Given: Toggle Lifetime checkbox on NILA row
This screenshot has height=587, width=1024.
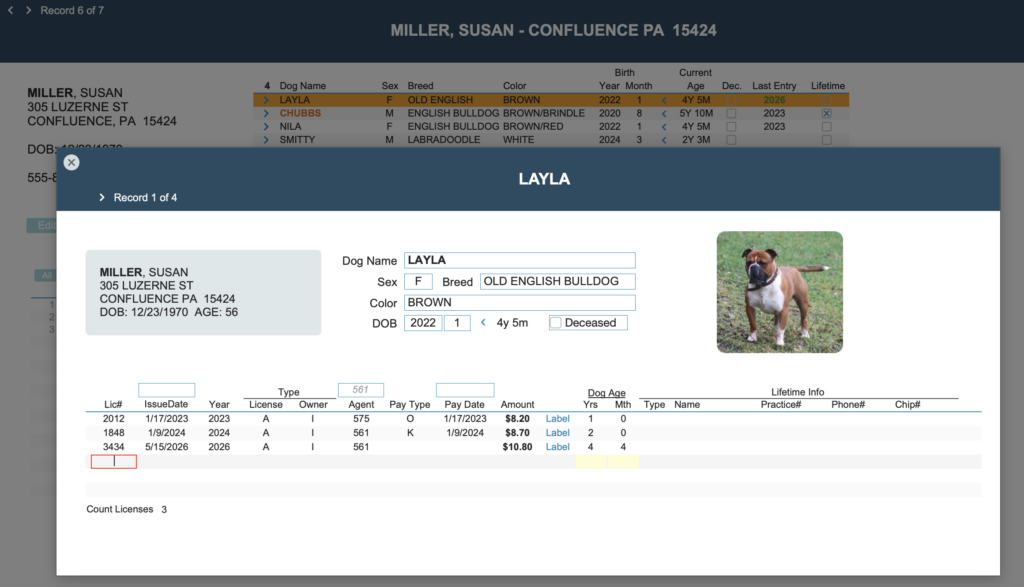Looking at the screenshot, I should (x=827, y=127).
